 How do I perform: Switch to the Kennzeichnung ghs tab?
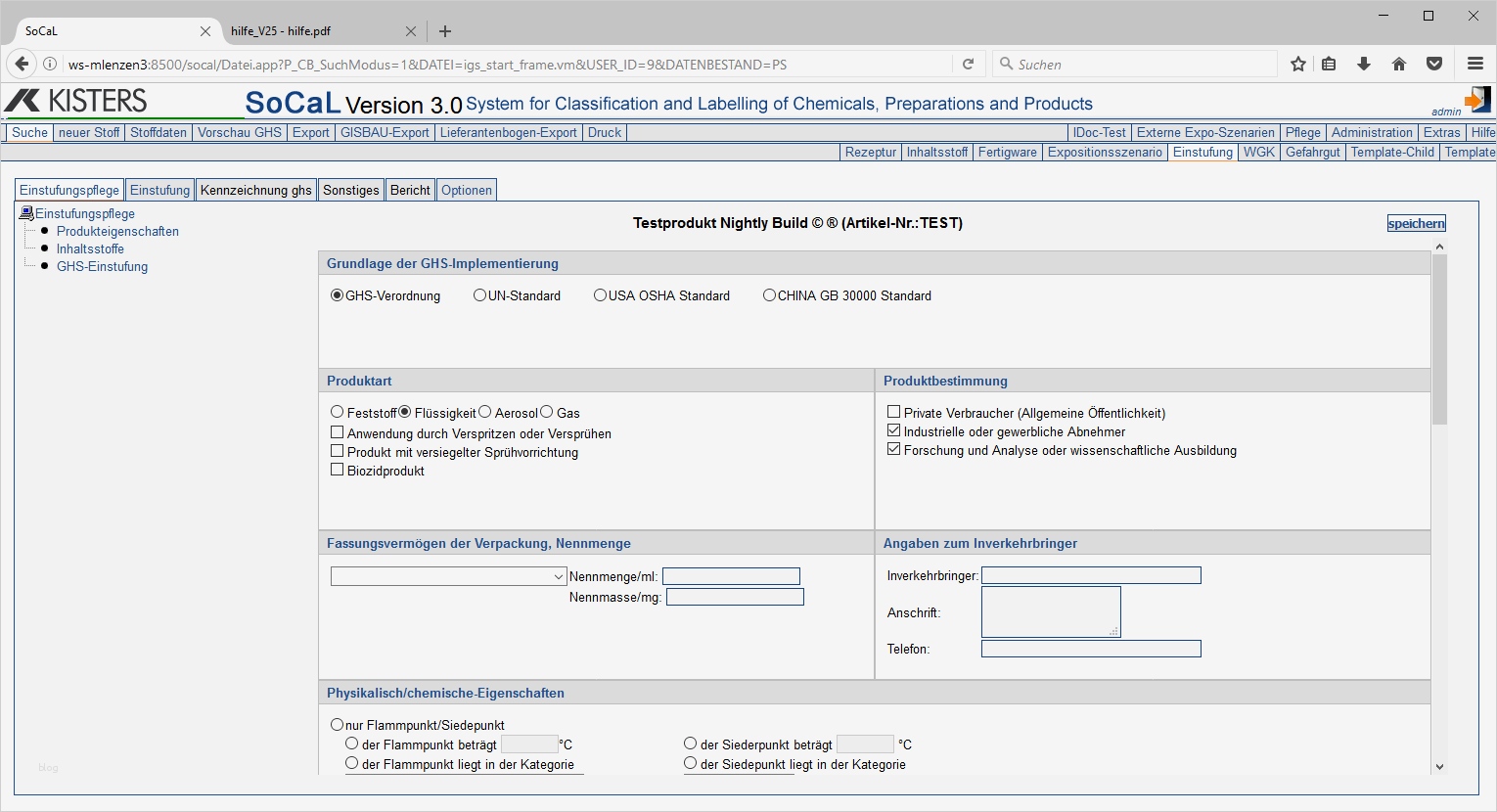pyautogui.click(x=256, y=190)
